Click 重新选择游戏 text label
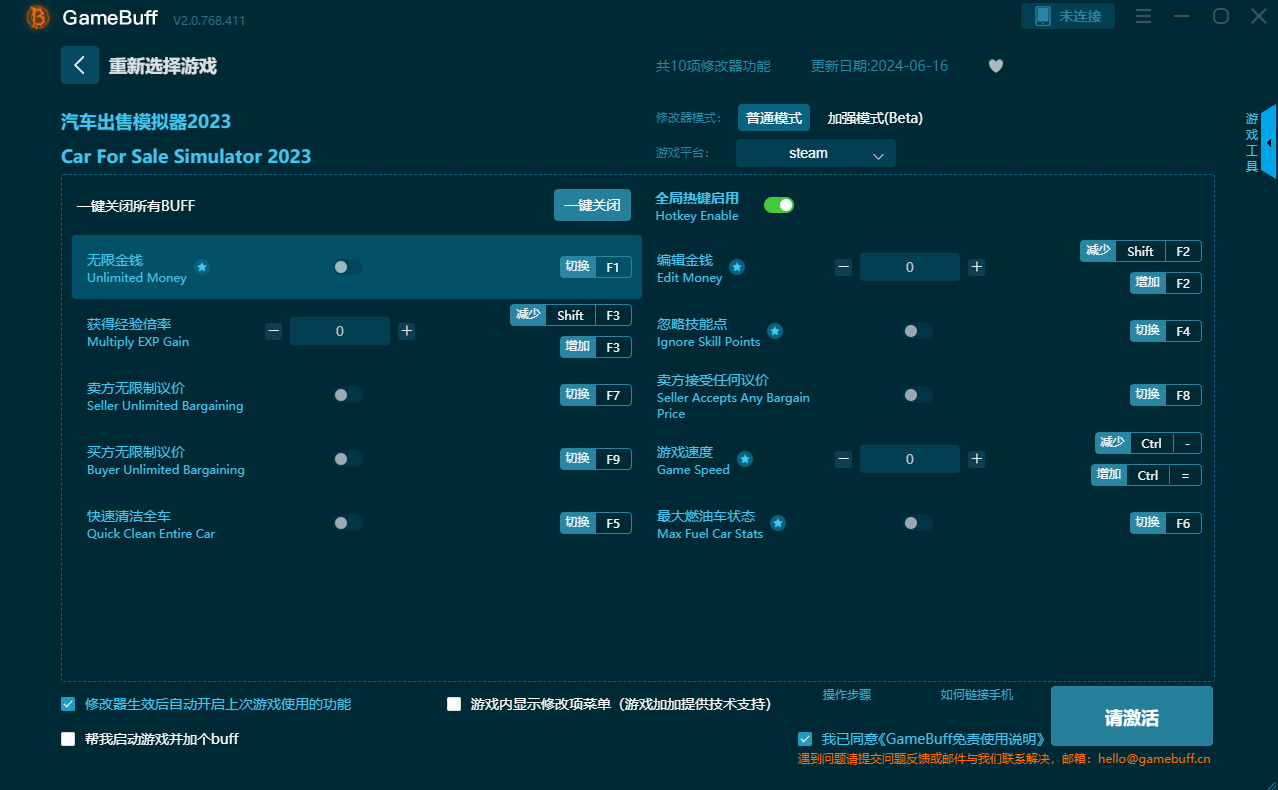Viewport: 1278px width, 790px height. 163,66
